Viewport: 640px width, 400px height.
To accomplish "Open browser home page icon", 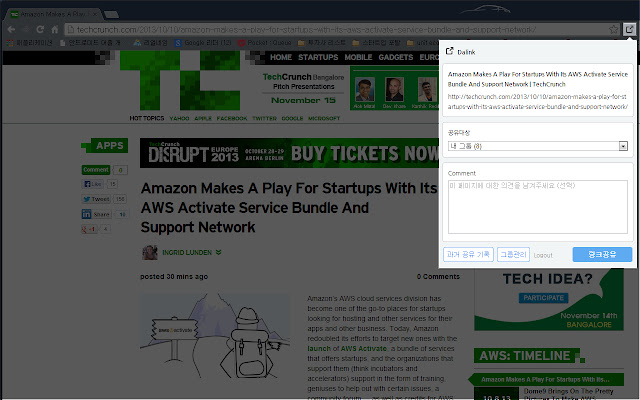I will point(54,29).
